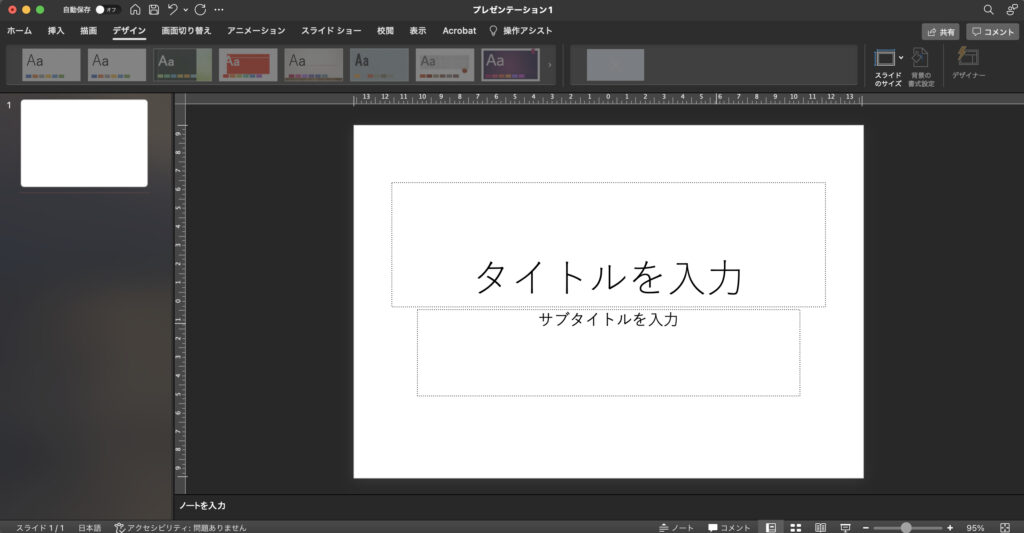The image size is (1024, 533).
Task: Switch to slide sorter grid view
Action: (796, 527)
